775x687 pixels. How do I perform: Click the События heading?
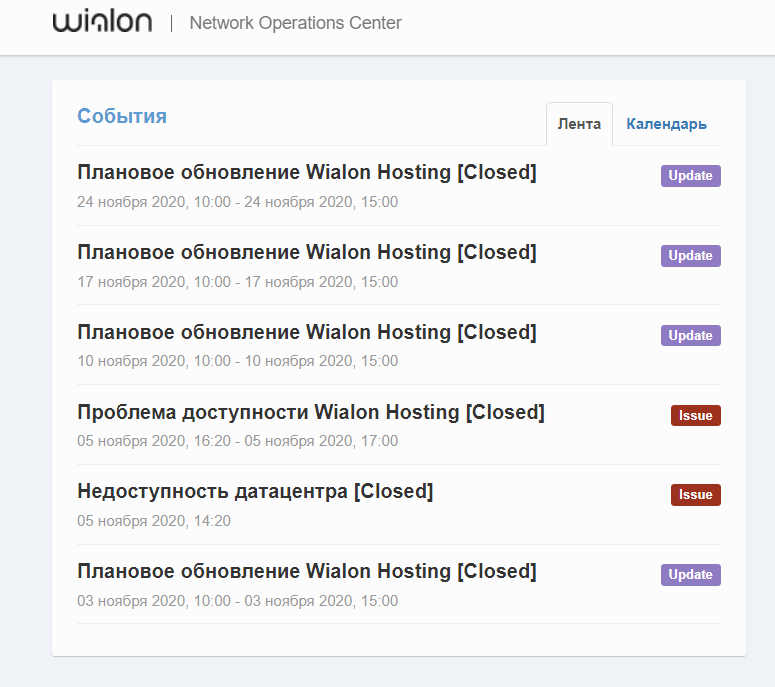(x=122, y=116)
